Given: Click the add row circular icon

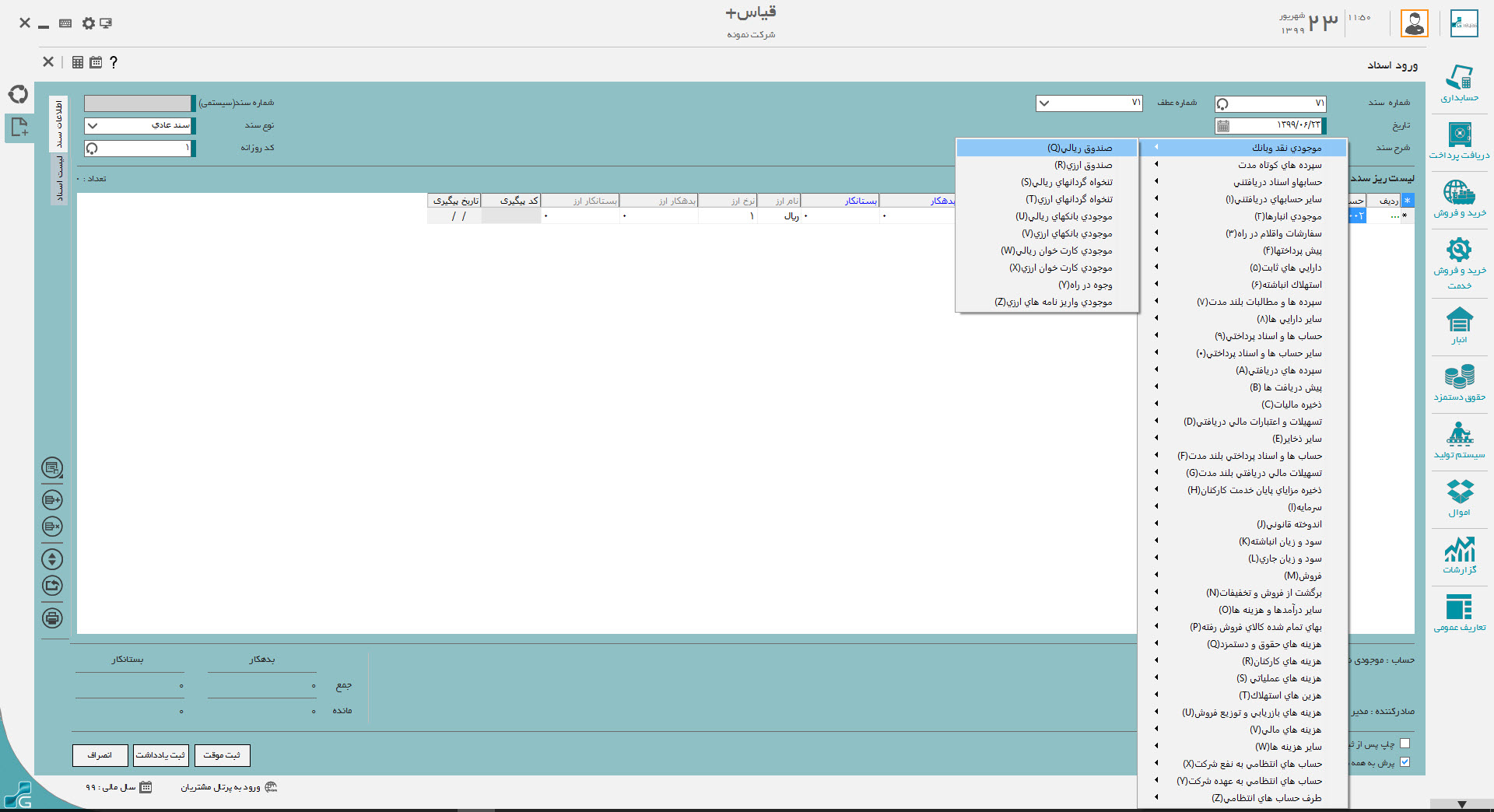Looking at the screenshot, I should [52, 500].
